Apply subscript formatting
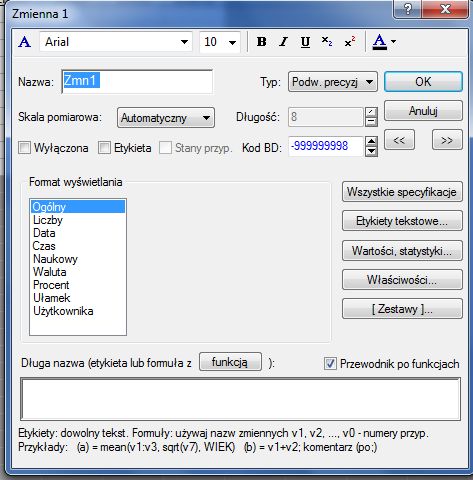This screenshot has height=480, width=473. pyautogui.click(x=327, y=42)
